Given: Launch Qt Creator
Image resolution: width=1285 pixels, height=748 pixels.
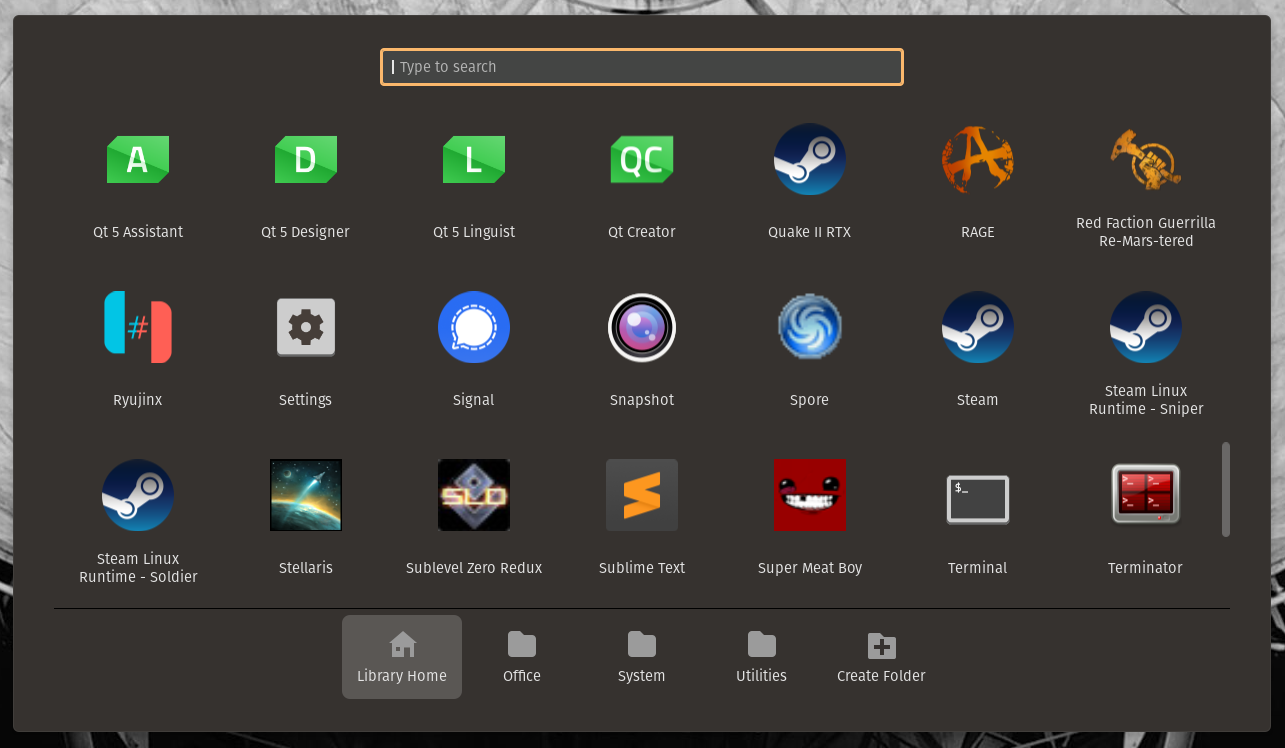Looking at the screenshot, I should (642, 160).
